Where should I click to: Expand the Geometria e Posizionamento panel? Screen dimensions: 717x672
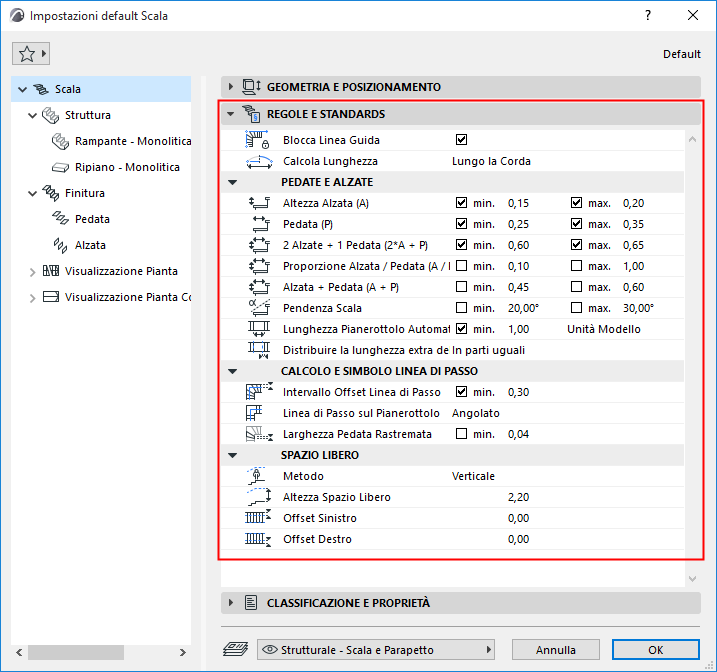[x=231, y=87]
